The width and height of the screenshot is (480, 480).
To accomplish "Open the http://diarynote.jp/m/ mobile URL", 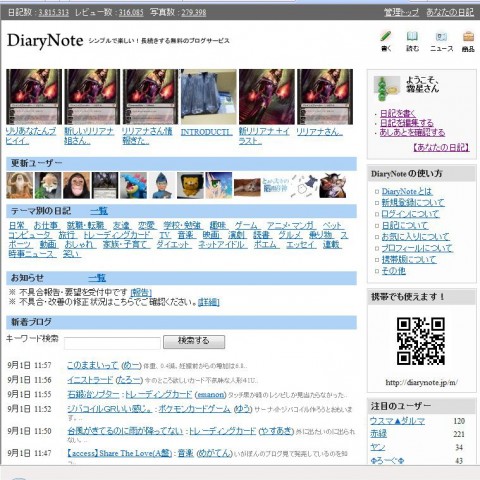I will pyautogui.click(x=421, y=382).
